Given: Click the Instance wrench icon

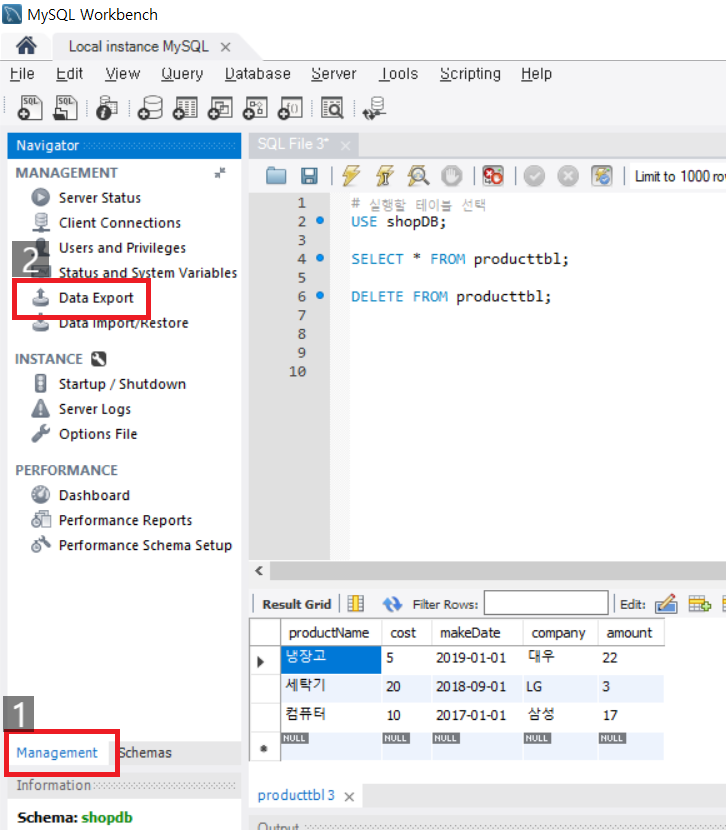Looking at the screenshot, I should click(98, 359).
